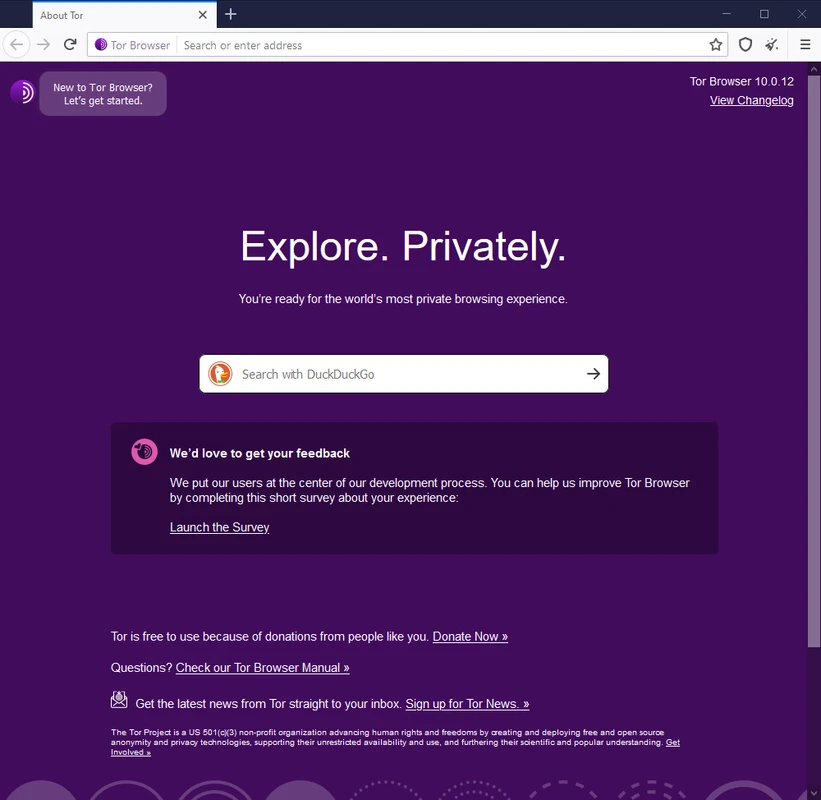Click the DuckDuckGo logo in search box
Image resolution: width=821 pixels, height=800 pixels.
tap(220, 374)
